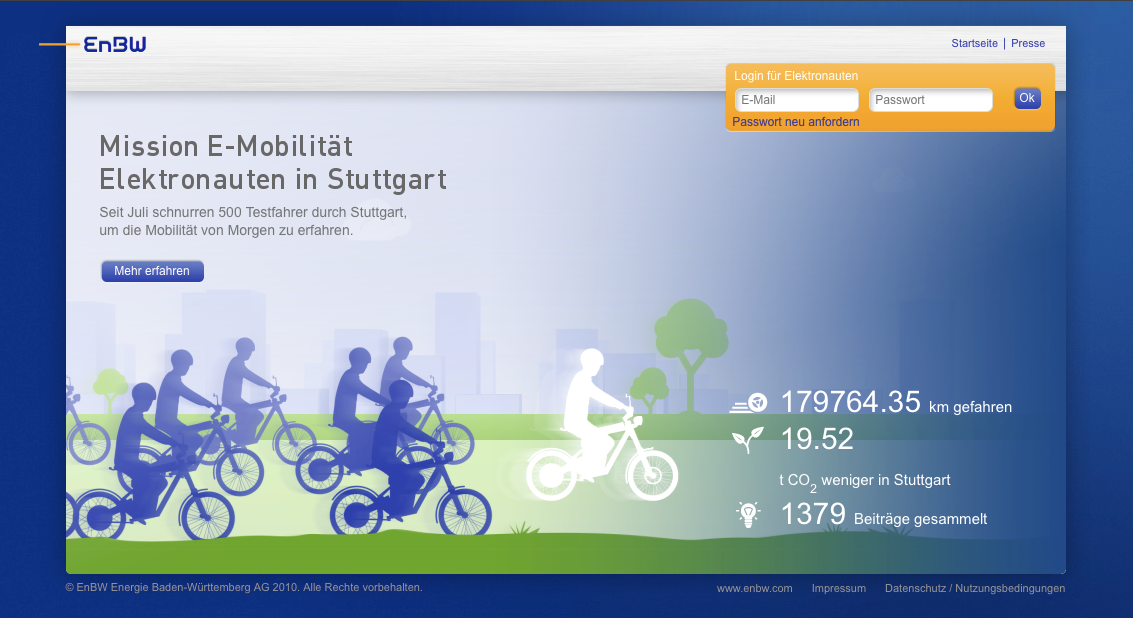Click the green leaf CO2 icon
Image resolution: width=1133 pixels, height=618 pixels.
click(748, 439)
